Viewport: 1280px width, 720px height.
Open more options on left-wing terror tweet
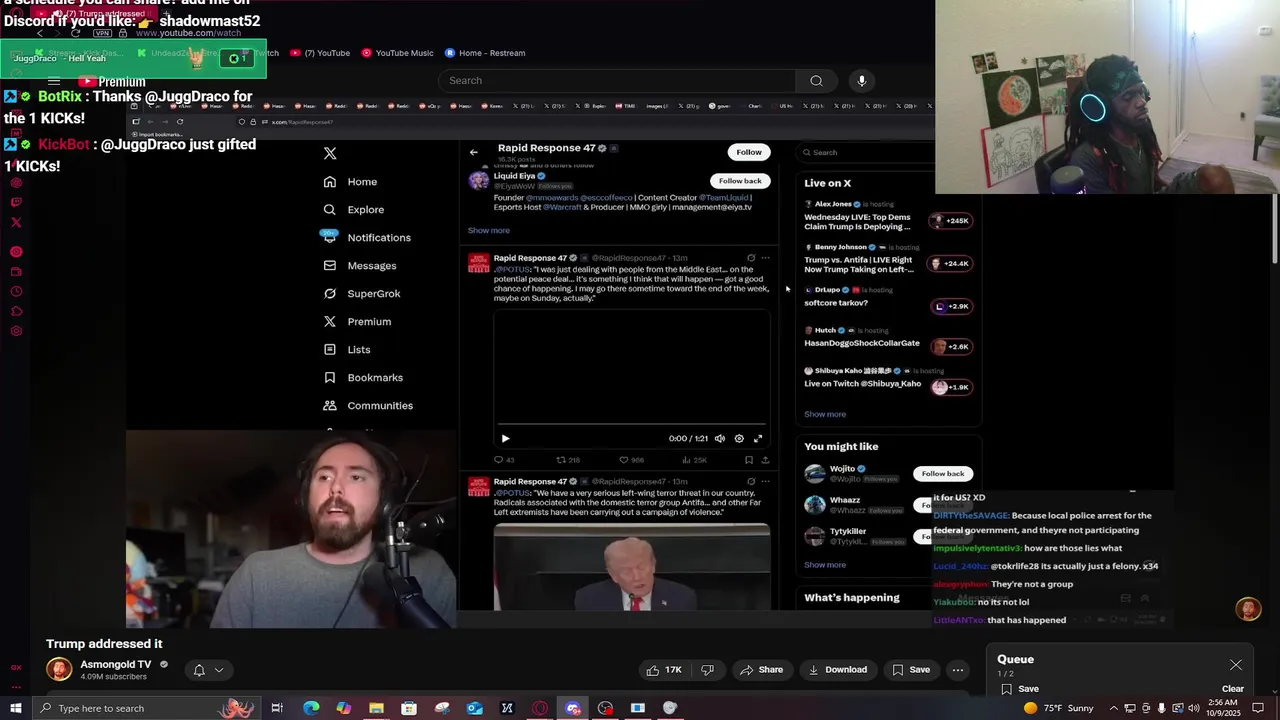pos(766,481)
